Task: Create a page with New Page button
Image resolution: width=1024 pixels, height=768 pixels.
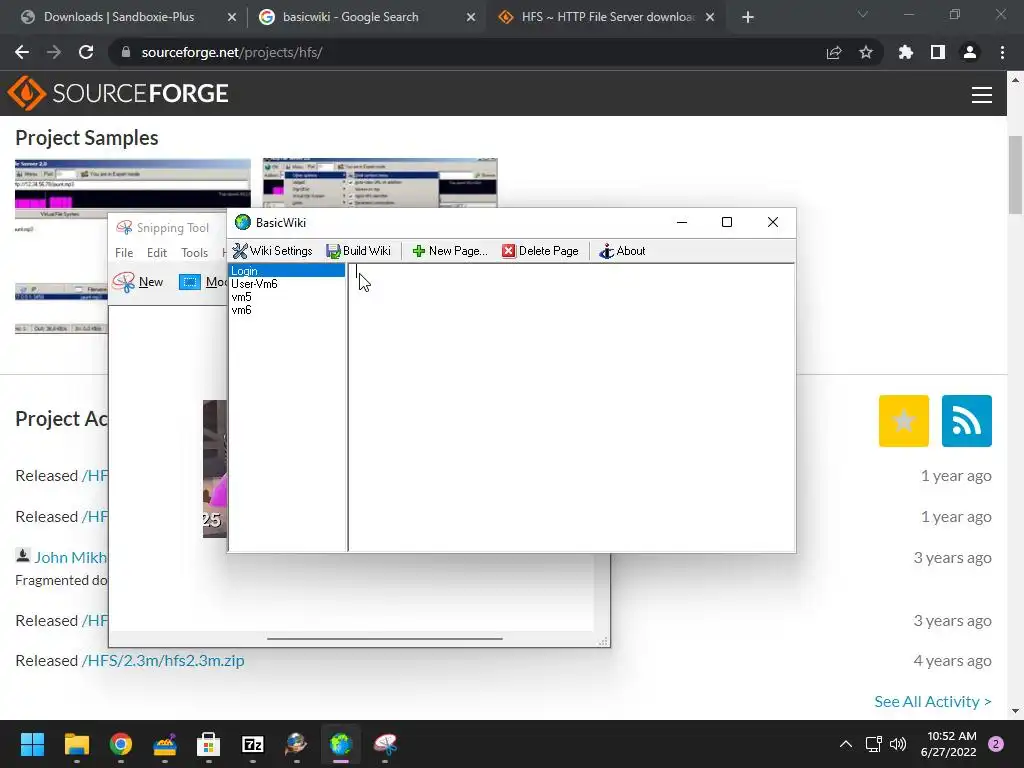Action: click(450, 251)
